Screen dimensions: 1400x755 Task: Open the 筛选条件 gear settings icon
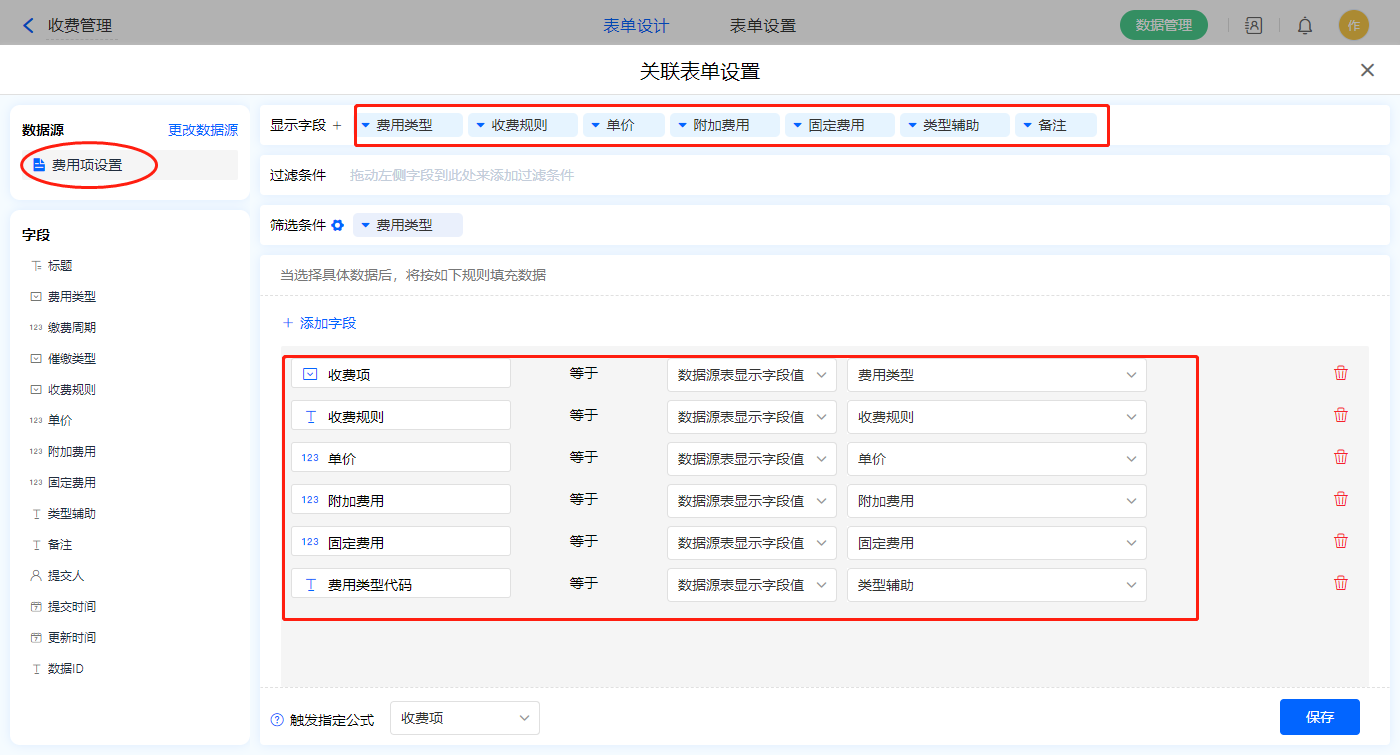[x=338, y=226]
